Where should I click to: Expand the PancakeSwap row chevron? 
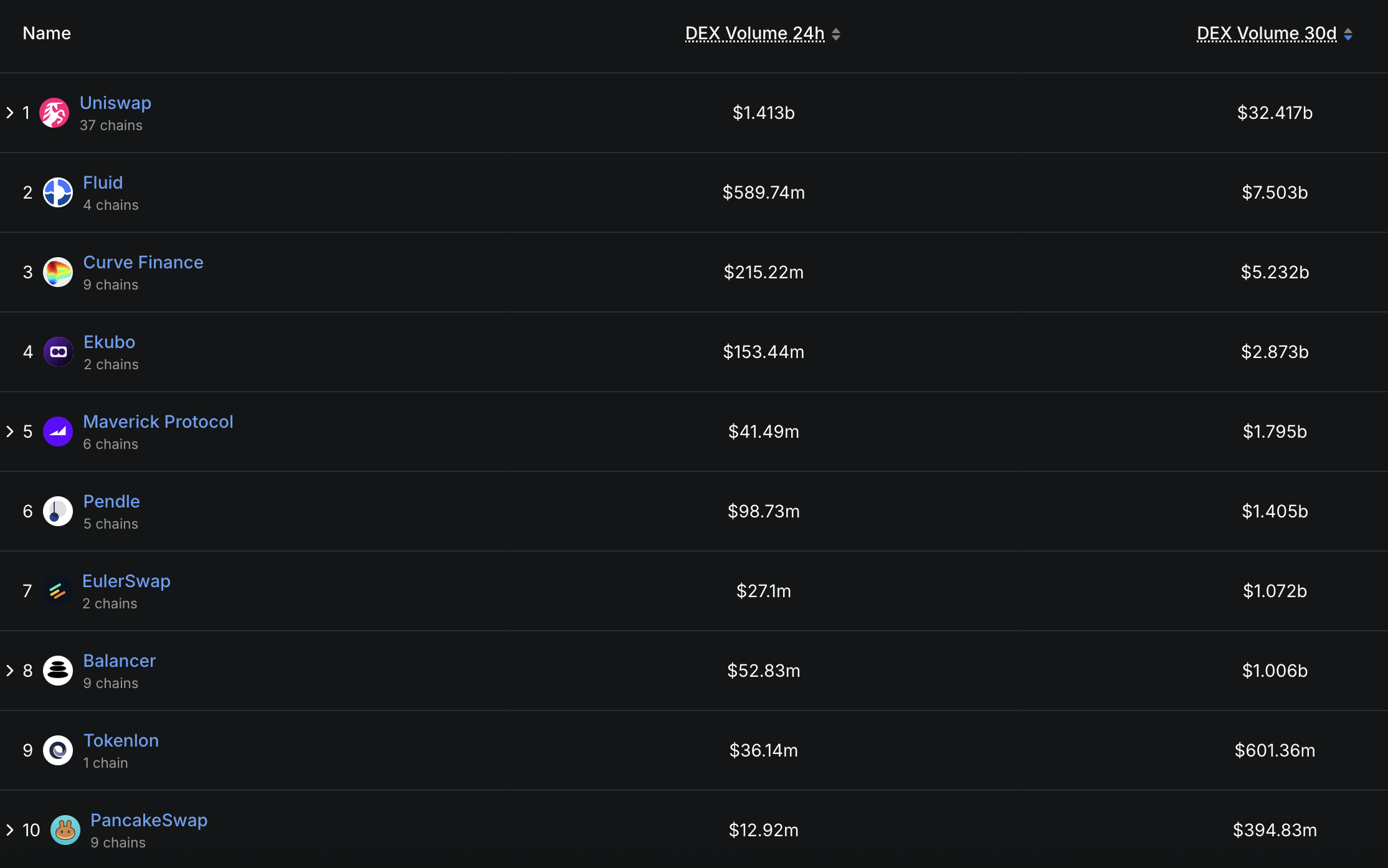[9, 829]
